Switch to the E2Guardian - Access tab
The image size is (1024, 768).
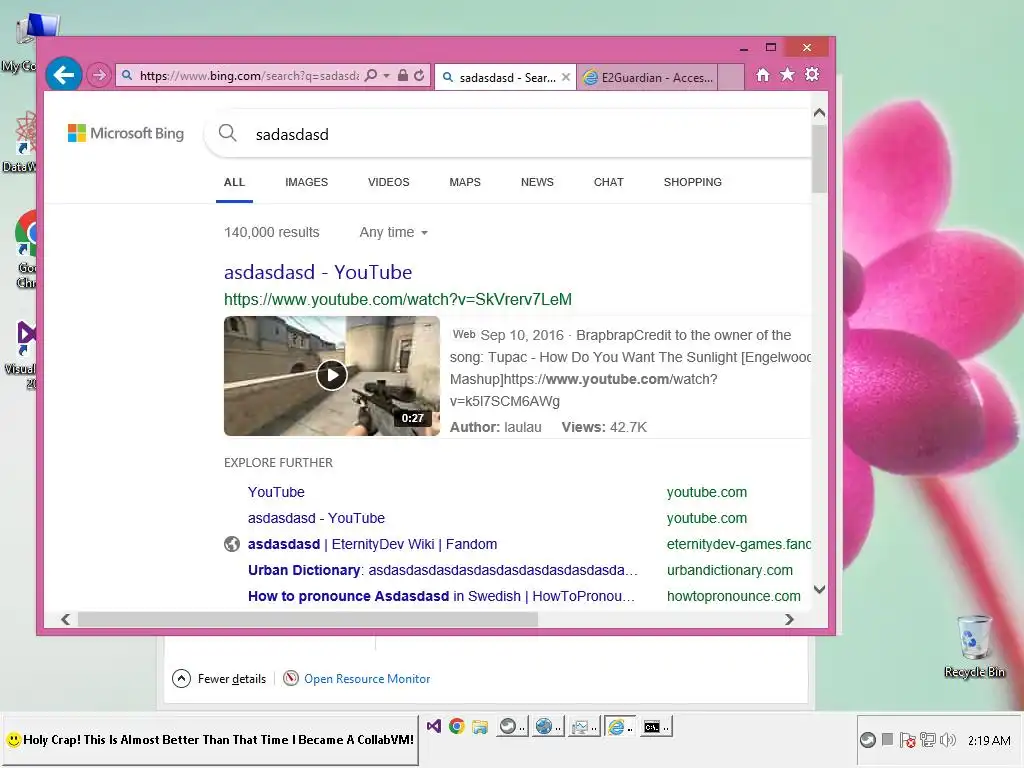[647, 78]
